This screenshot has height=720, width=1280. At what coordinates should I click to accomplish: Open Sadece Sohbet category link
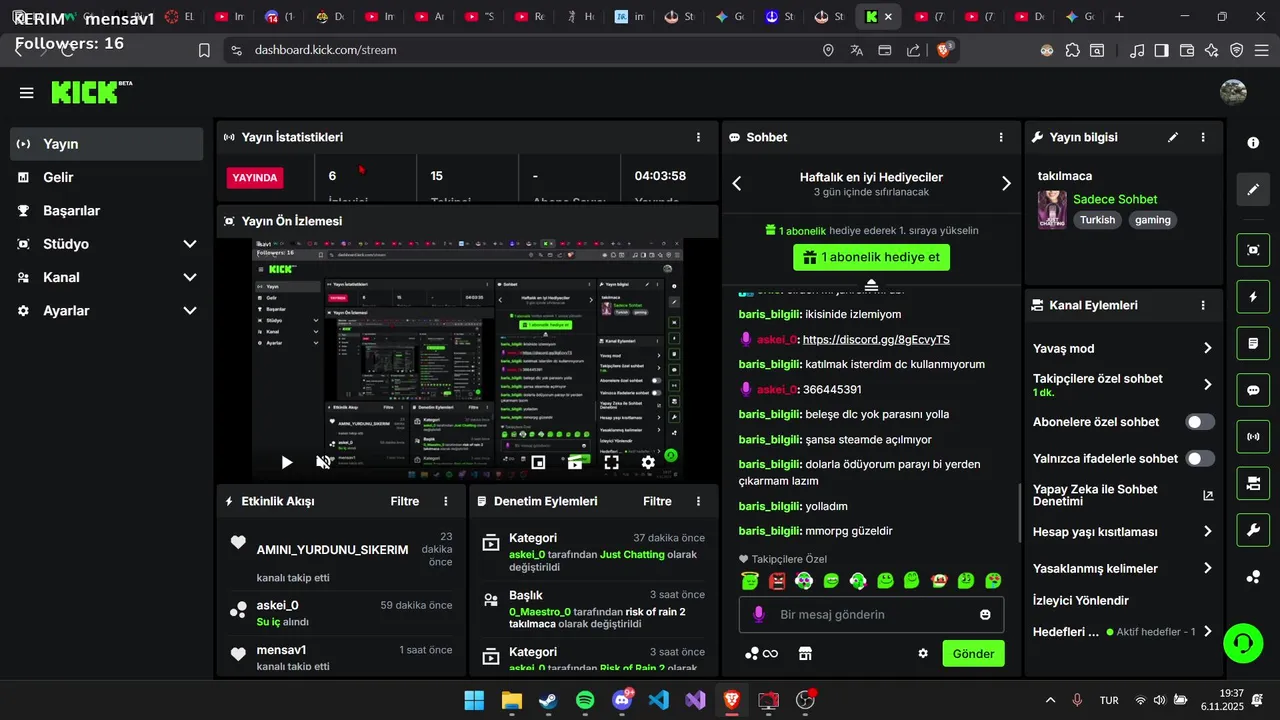(x=1115, y=199)
